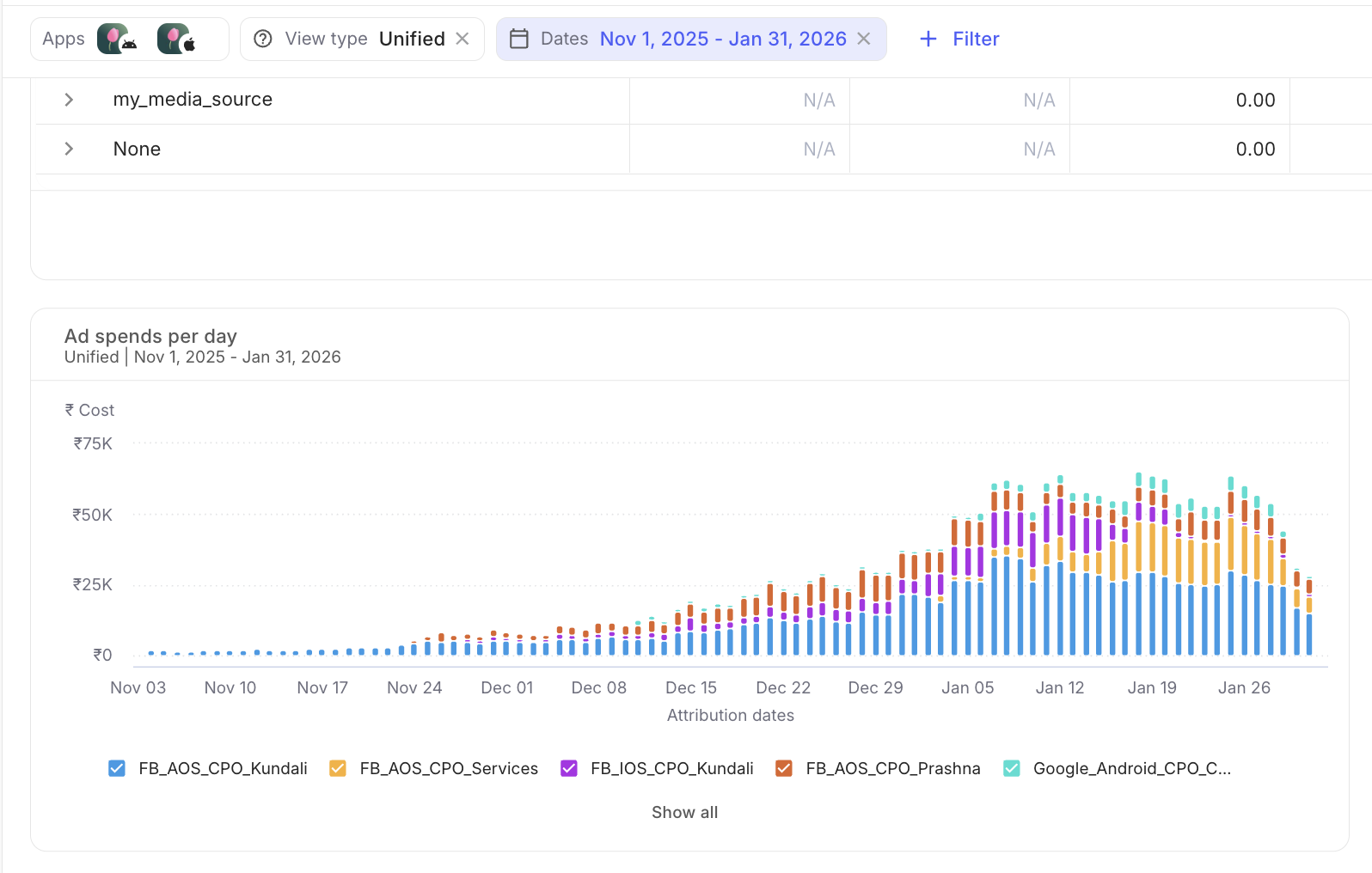Screen dimensions: 1372x873
Task: Expand the my_media_source row
Action: tap(69, 100)
